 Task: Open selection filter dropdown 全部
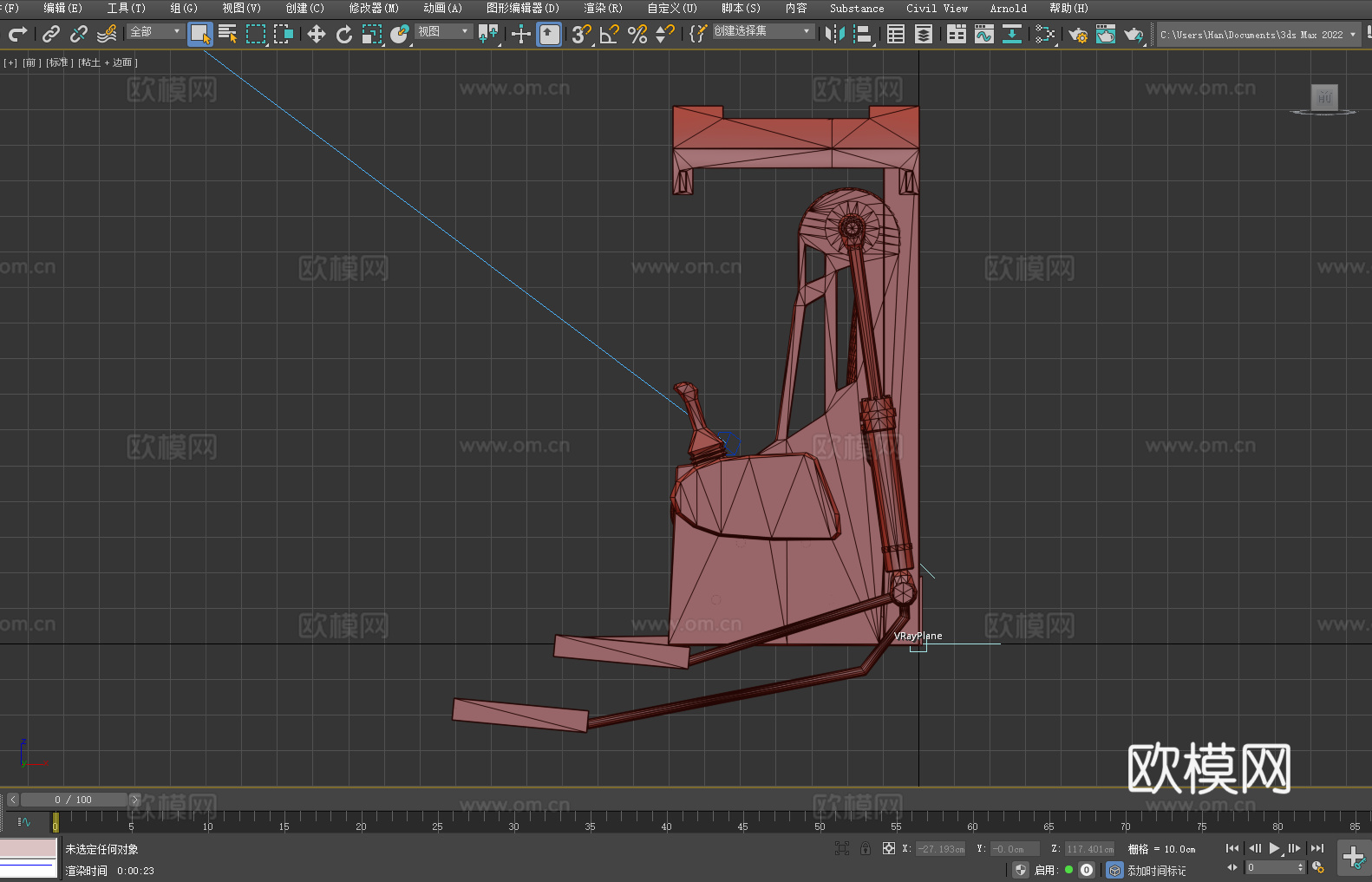(155, 31)
